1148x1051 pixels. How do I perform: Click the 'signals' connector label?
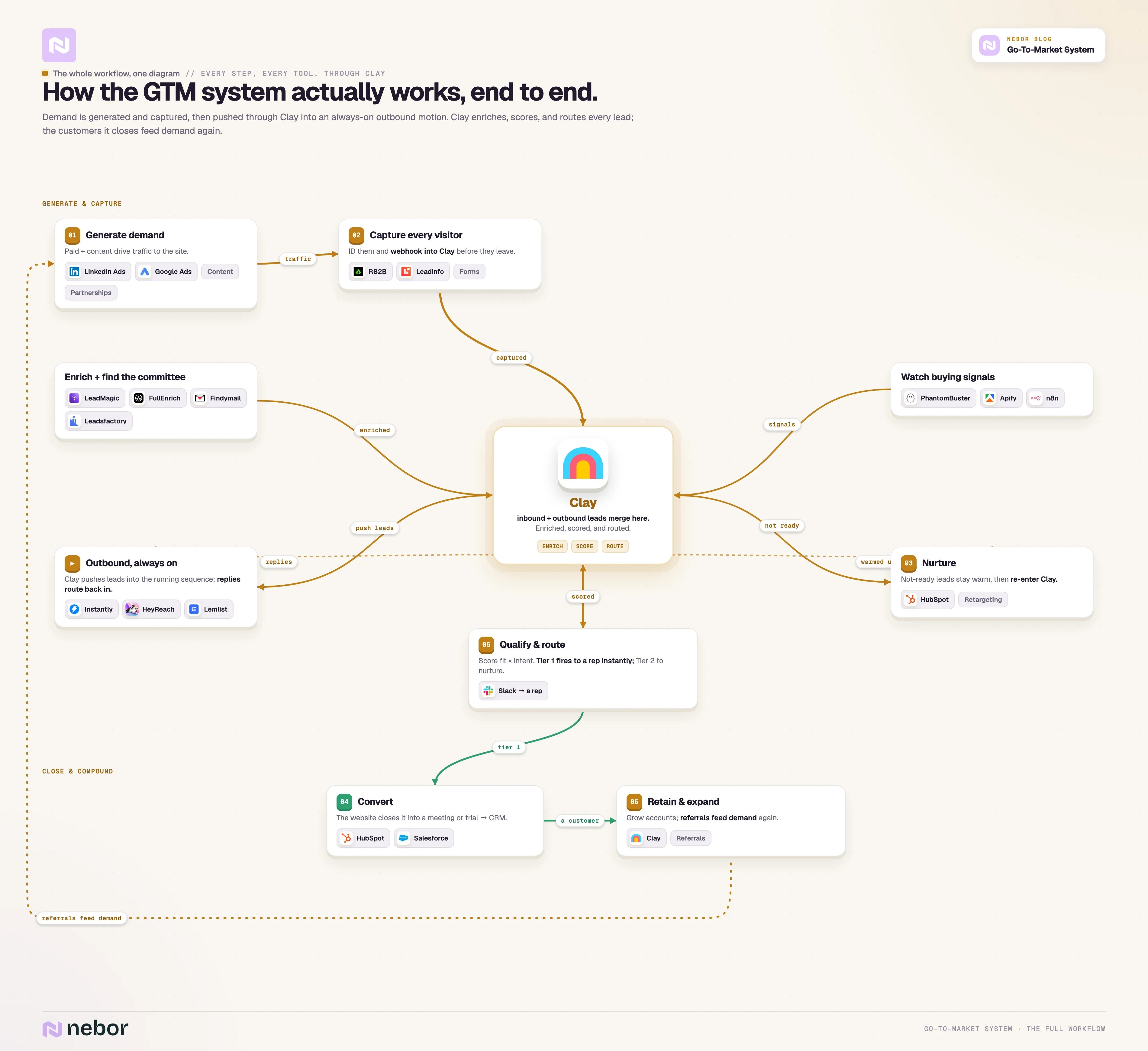coord(782,425)
